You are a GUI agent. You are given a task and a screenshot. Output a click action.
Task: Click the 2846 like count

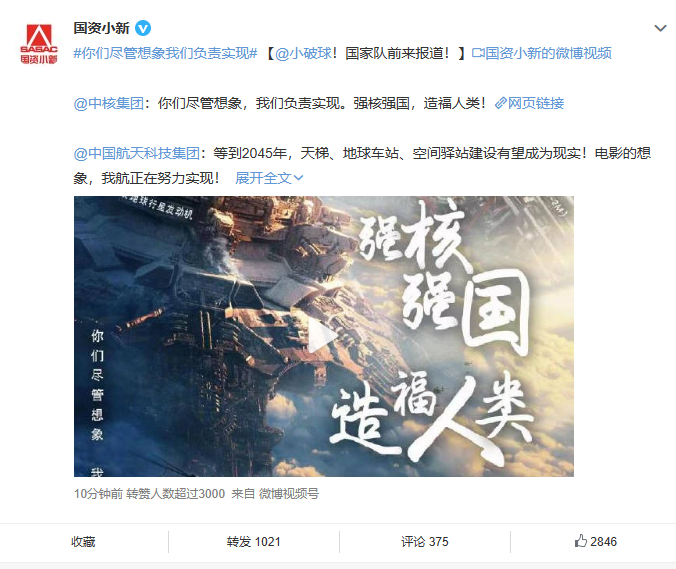point(604,542)
